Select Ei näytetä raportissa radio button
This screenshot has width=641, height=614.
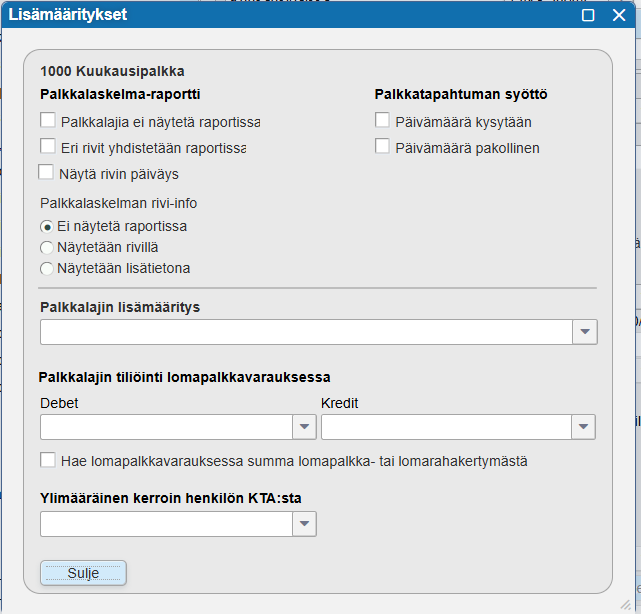(46, 227)
